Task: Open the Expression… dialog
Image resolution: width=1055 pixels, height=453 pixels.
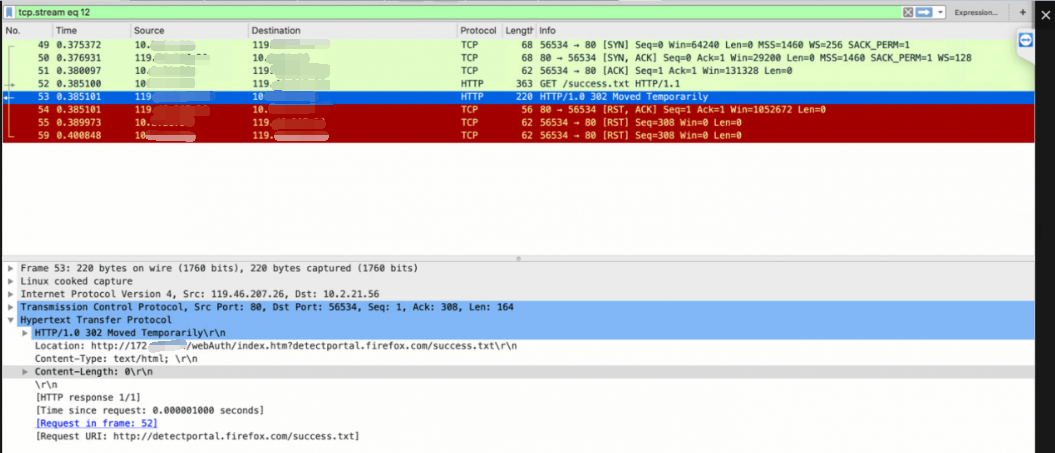Action: coord(976,12)
